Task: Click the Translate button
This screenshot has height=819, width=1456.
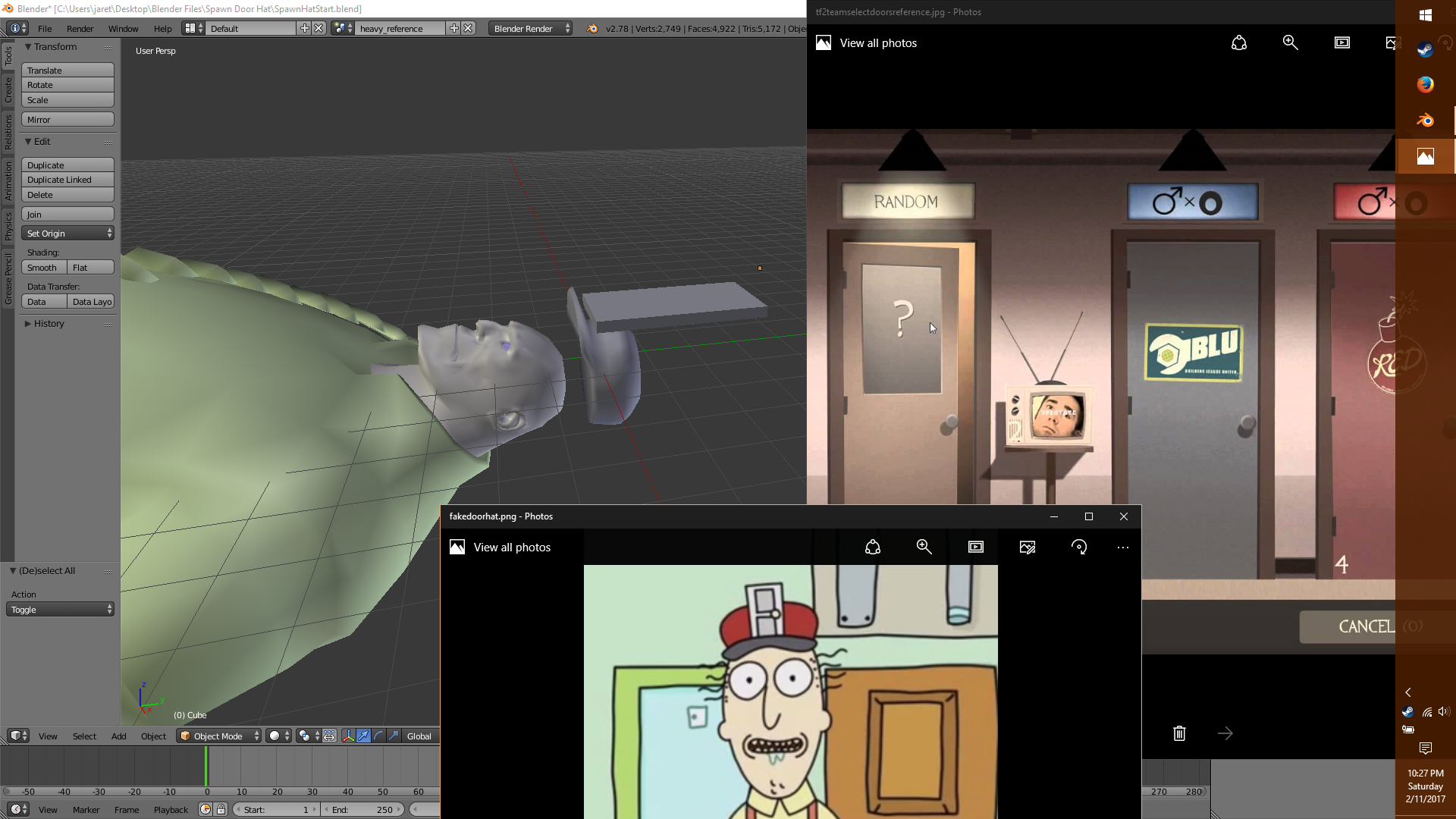Action: click(67, 70)
